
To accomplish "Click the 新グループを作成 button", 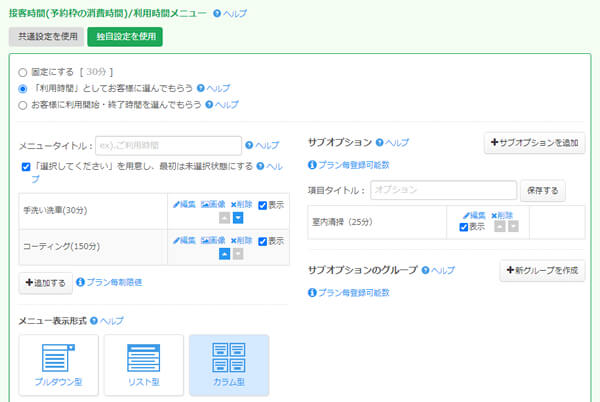I will pyautogui.click(x=542, y=271).
